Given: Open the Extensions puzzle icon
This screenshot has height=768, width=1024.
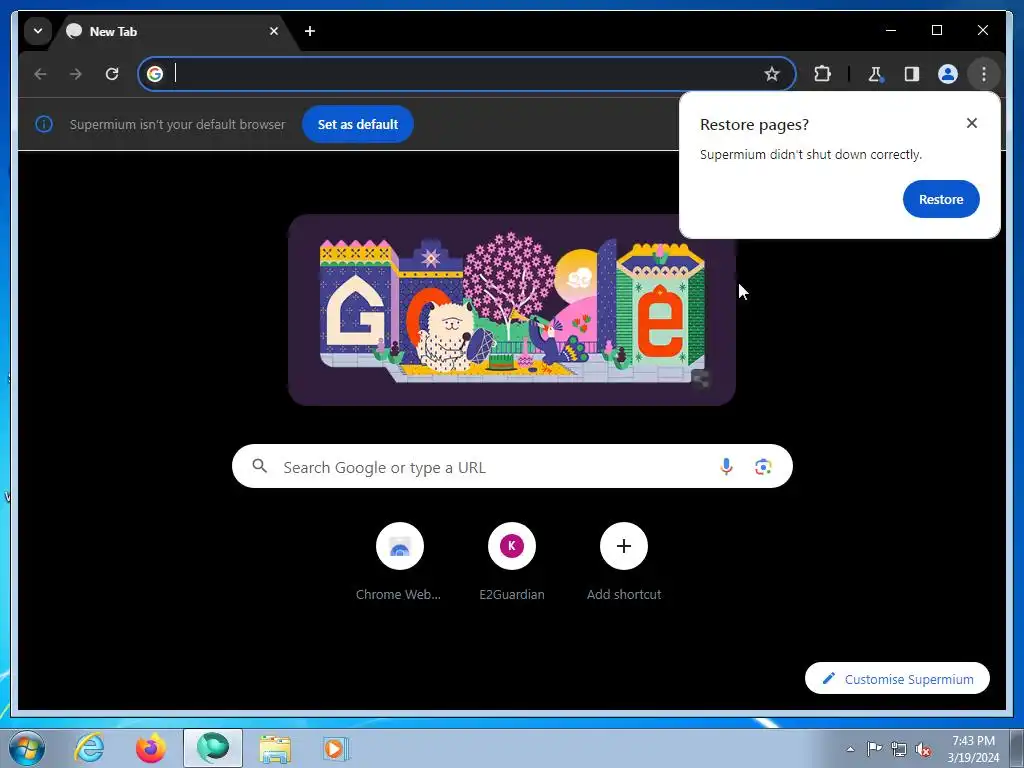Looking at the screenshot, I should 822,74.
